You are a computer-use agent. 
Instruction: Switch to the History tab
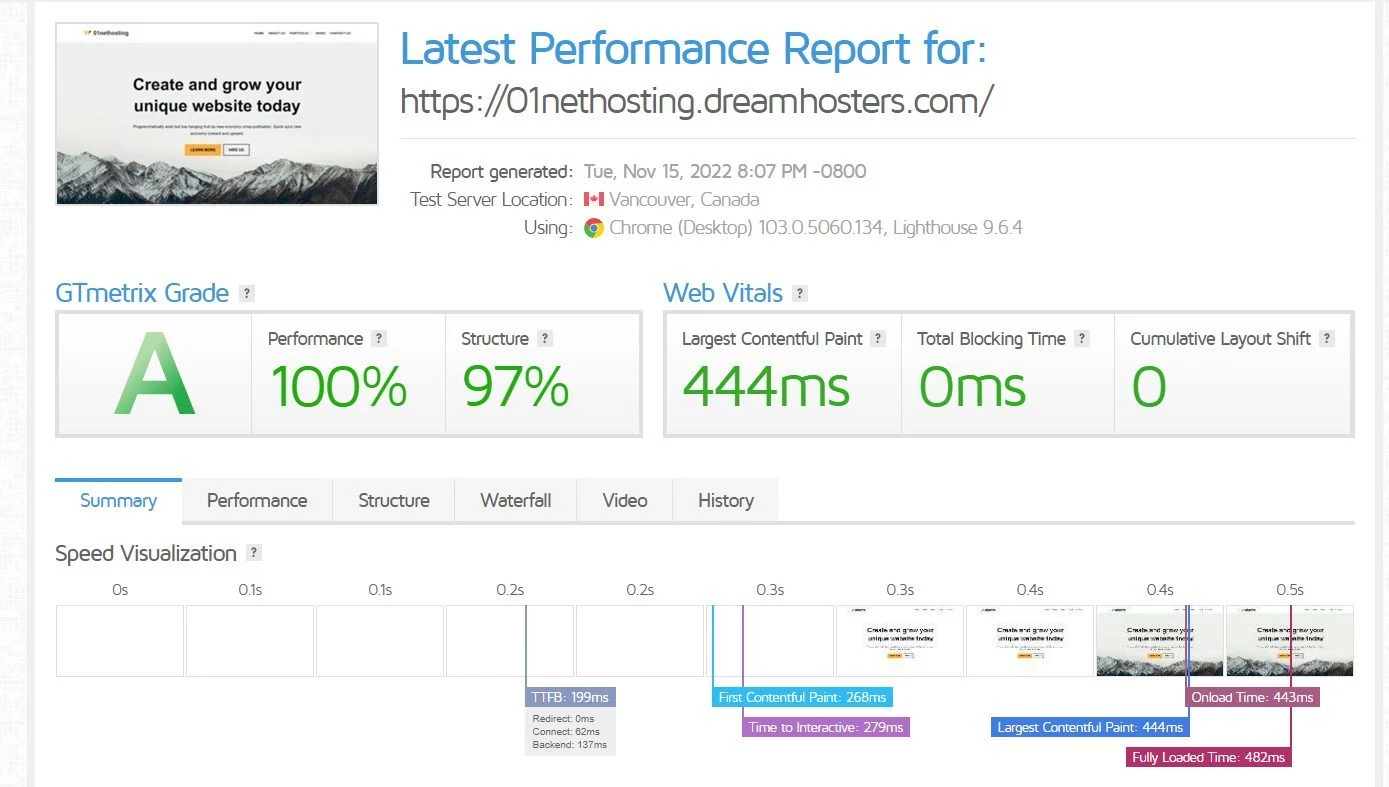point(725,500)
